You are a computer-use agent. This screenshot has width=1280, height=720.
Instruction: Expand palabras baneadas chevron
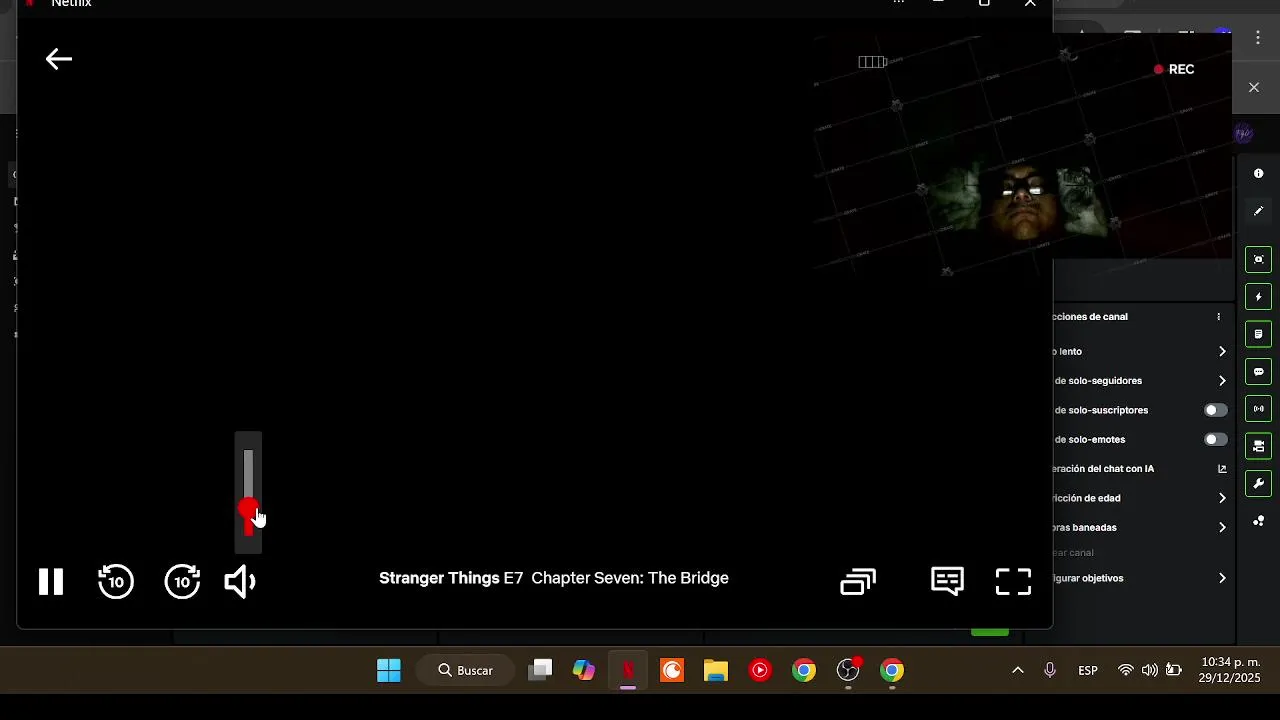(1222, 527)
